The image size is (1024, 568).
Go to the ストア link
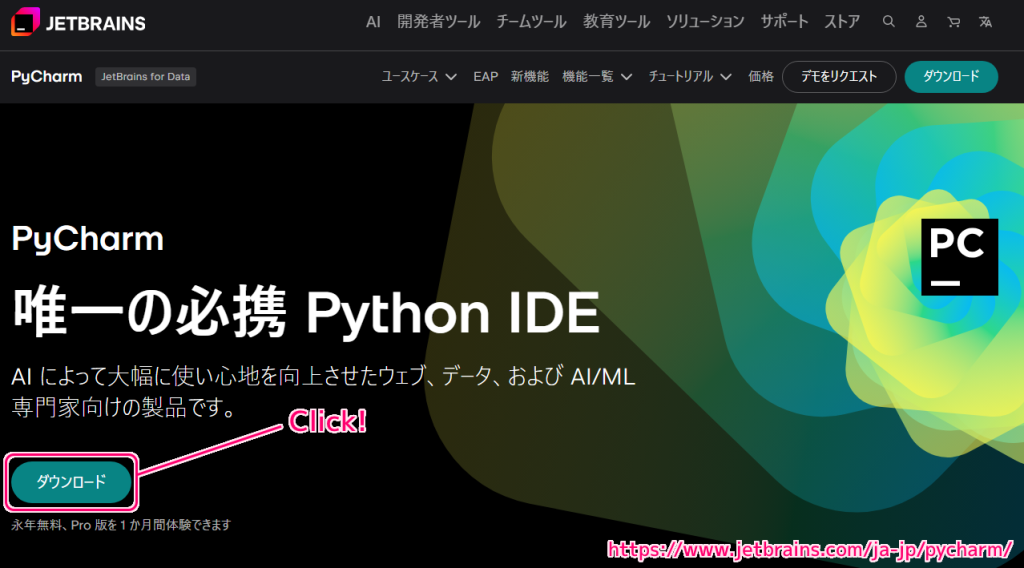coord(842,22)
